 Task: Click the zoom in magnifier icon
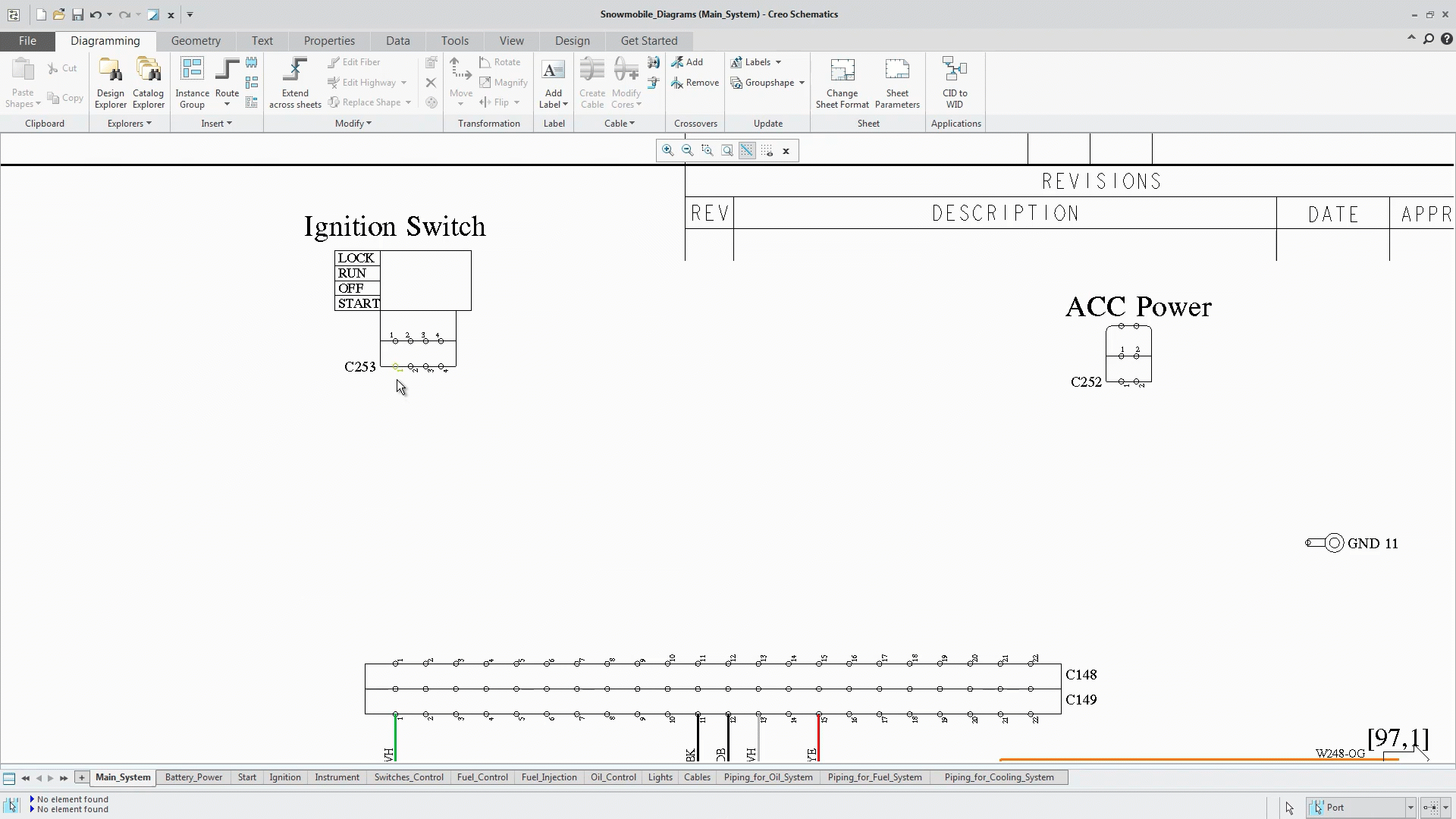[667, 150]
